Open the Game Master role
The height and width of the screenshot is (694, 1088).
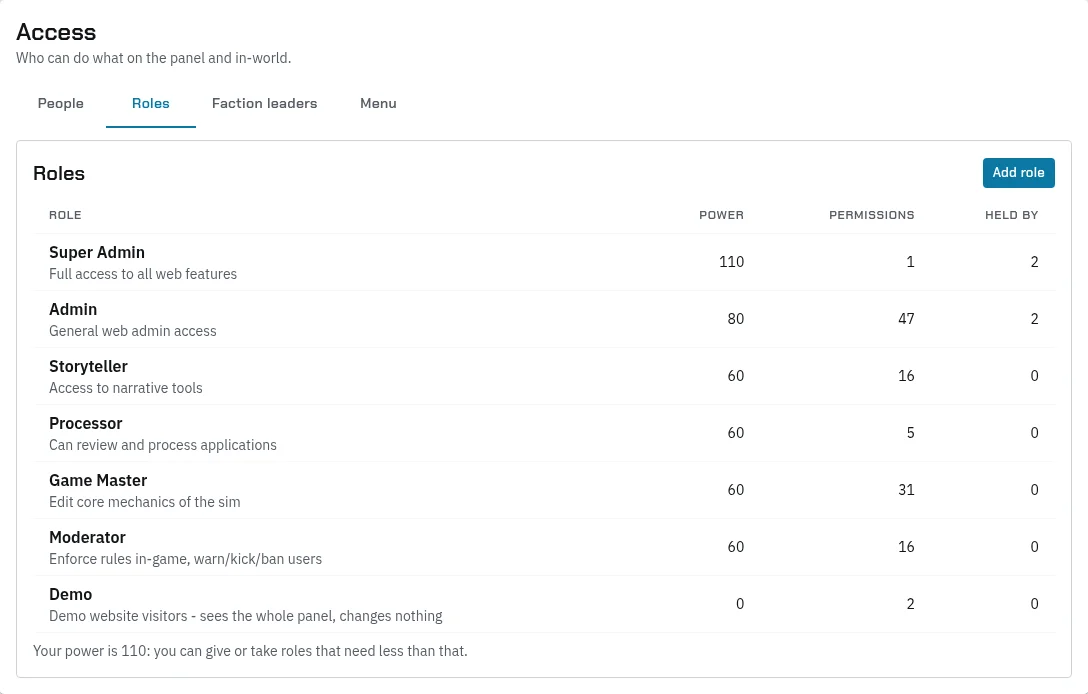[545, 490]
